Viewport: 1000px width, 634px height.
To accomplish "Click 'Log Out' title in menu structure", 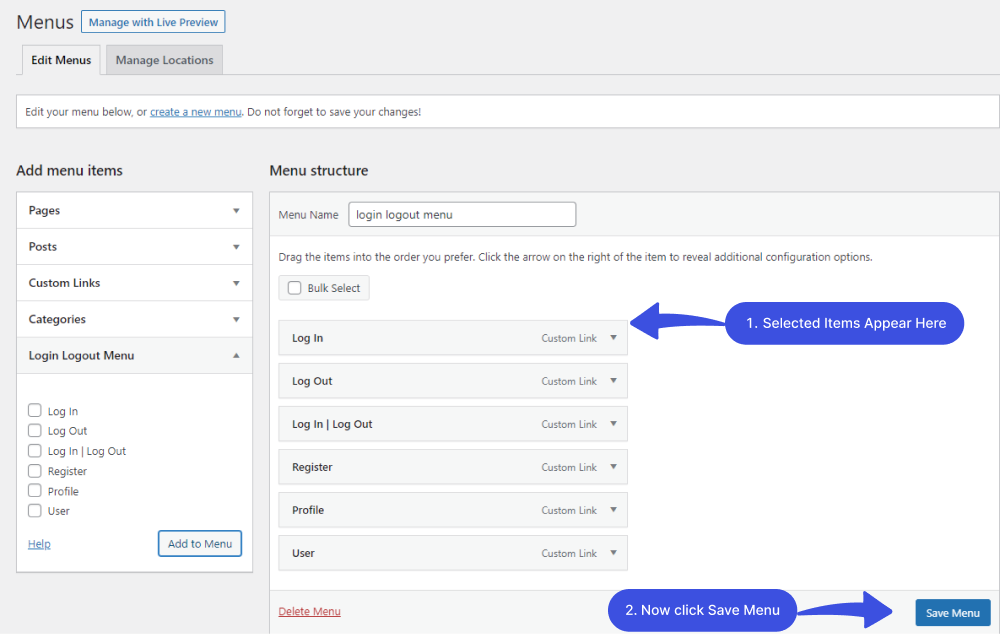I will pos(312,381).
